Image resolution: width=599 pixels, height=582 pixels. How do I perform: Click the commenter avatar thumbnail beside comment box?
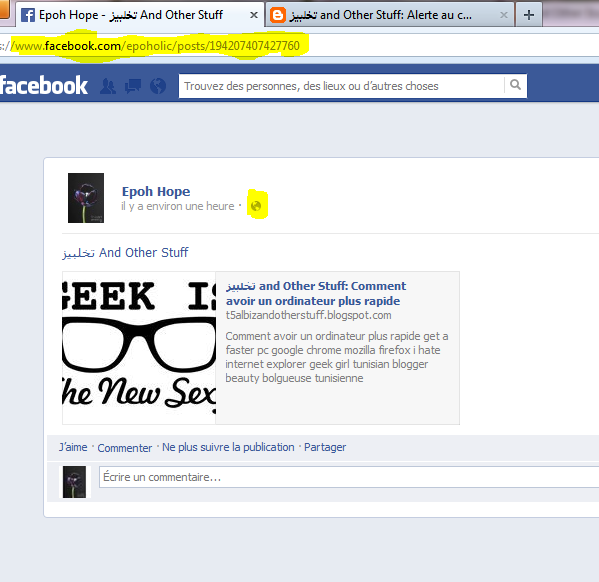(x=74, y=481)
